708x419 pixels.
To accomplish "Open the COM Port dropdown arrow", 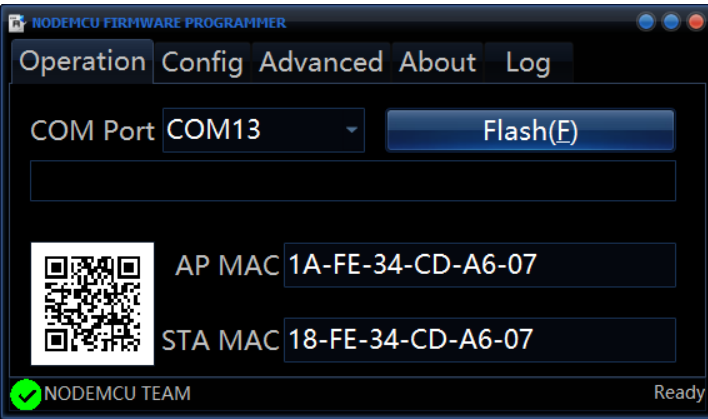I will [352, 130].
